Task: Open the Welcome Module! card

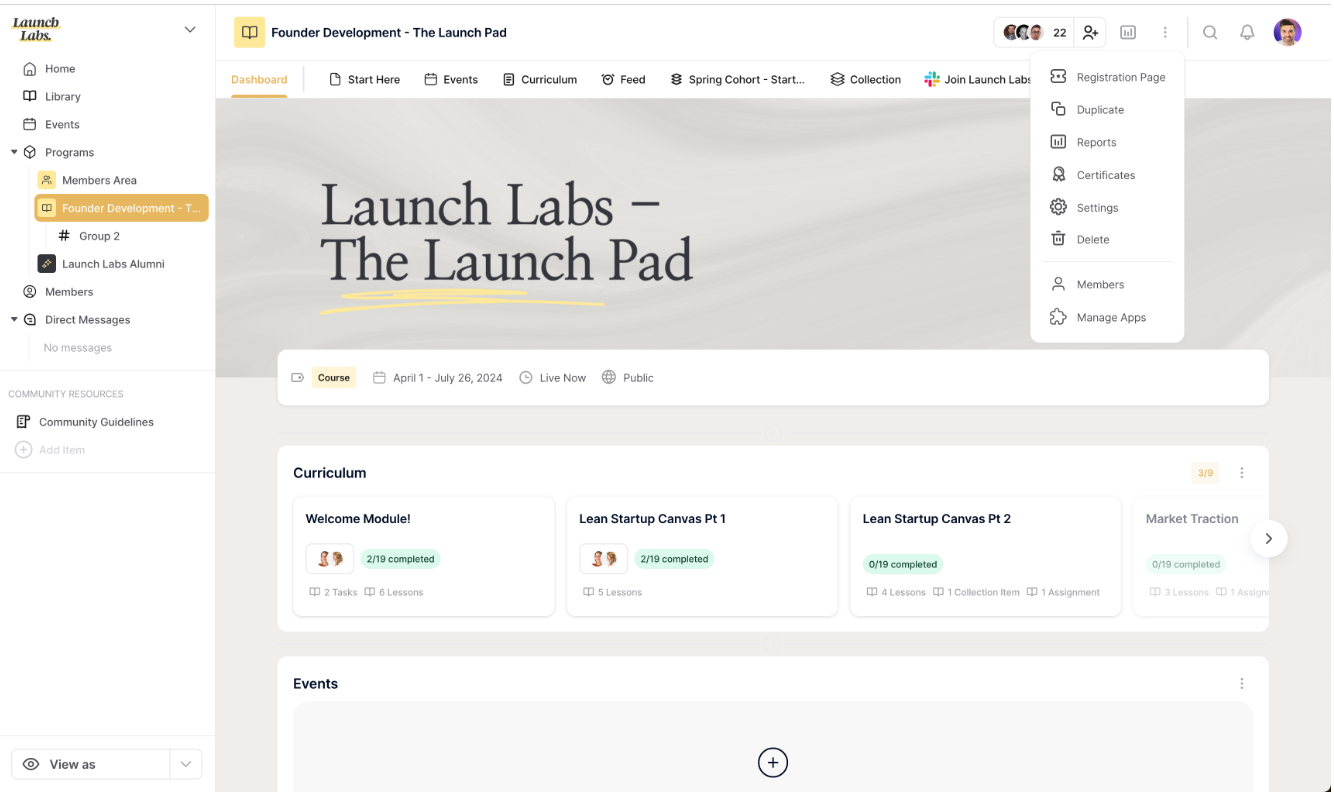Action: pos(424,556)
